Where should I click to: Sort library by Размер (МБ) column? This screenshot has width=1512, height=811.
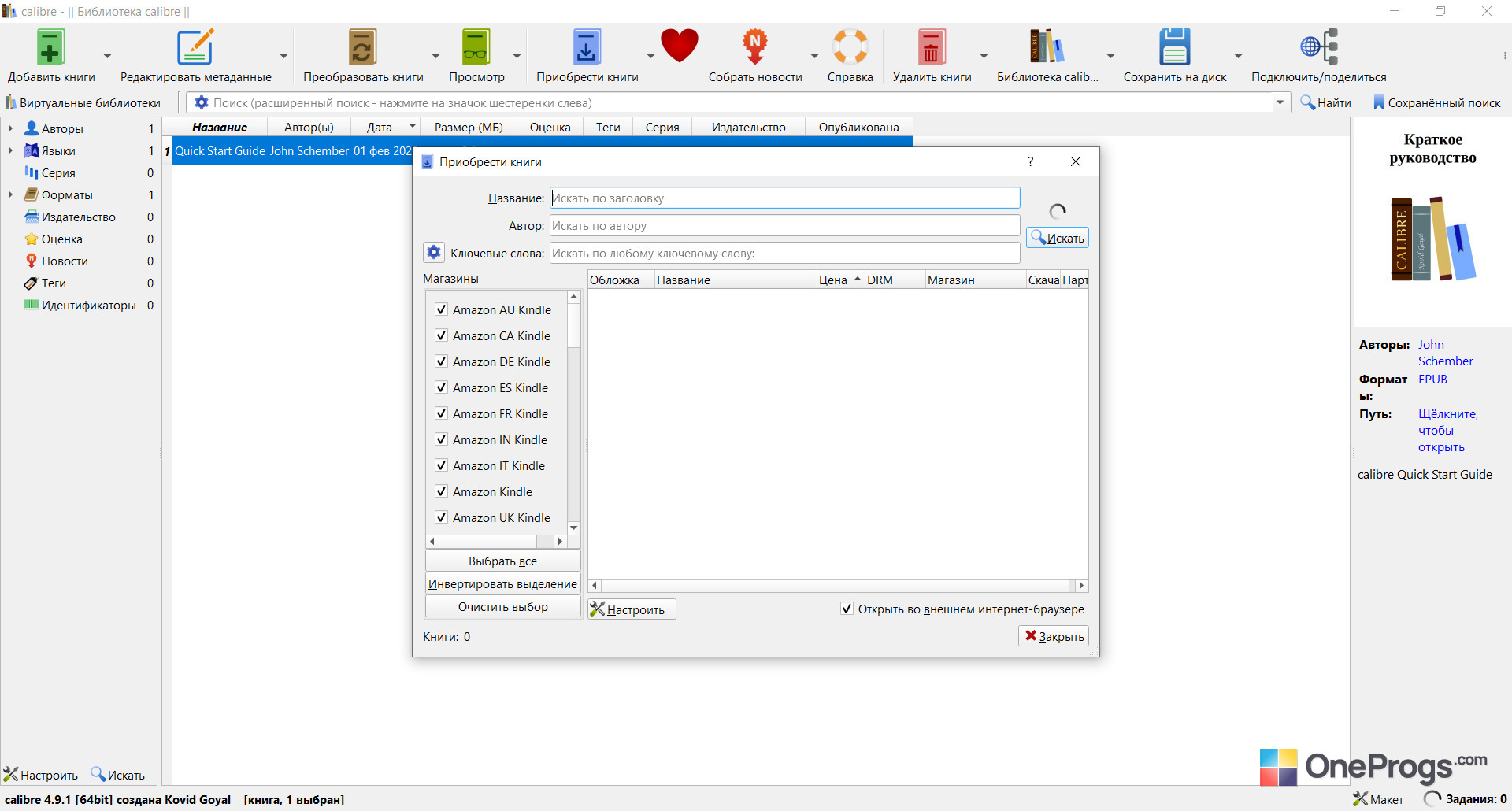pos(469,128)
